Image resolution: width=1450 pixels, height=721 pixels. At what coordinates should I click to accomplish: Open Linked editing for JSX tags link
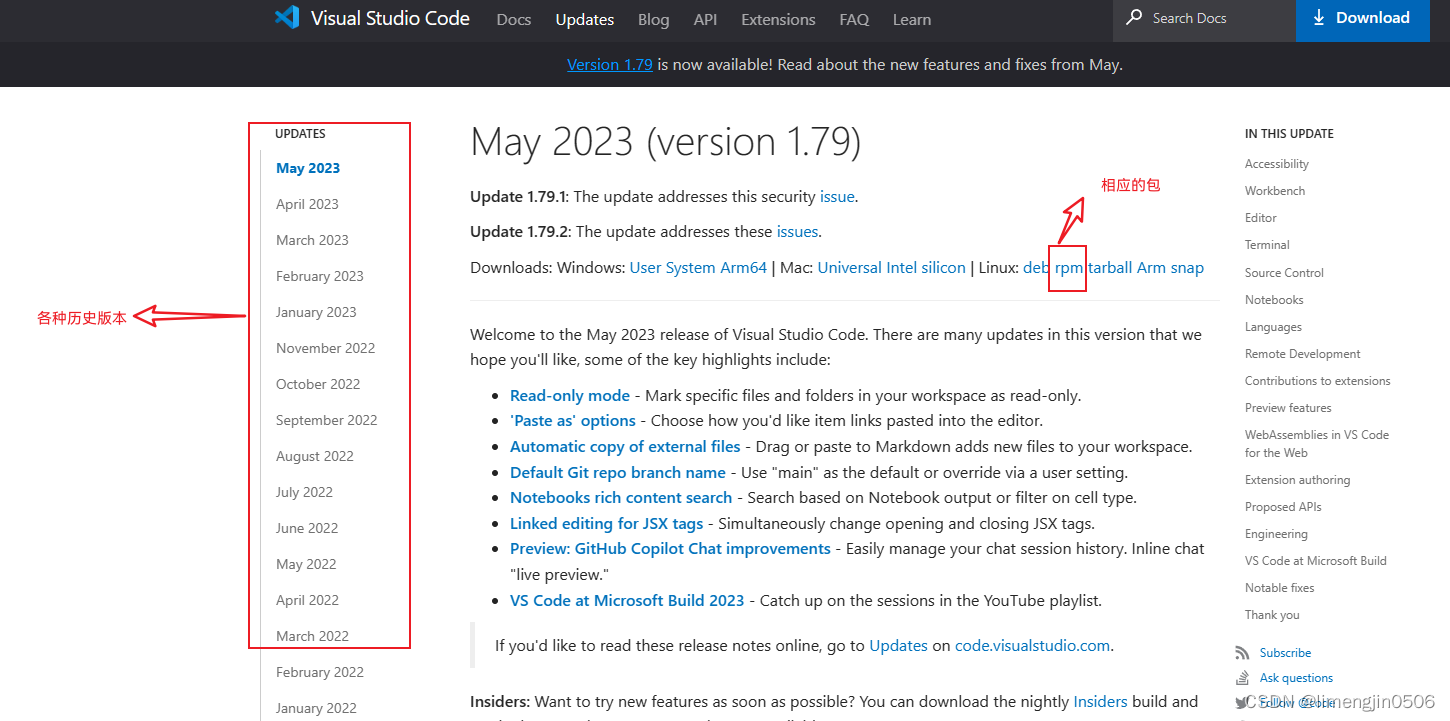(x=606, y=523)
